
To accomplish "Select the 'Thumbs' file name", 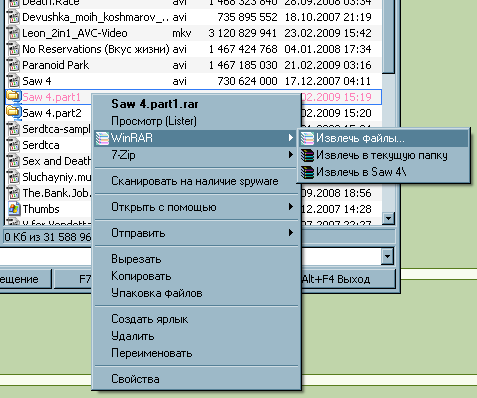I will click(x=41, y=209).
